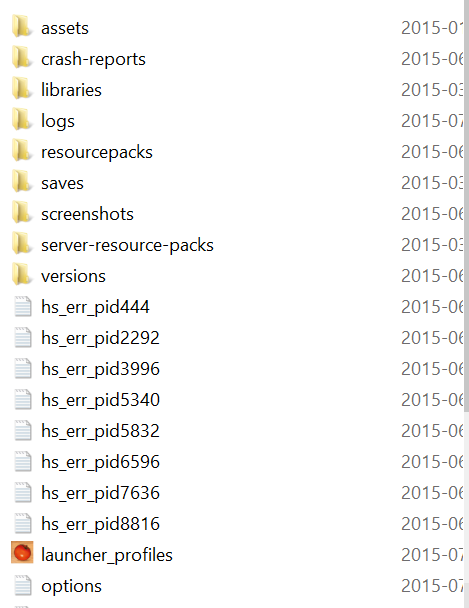Select the saves folder name
Viewport: 469px width, 608px height.
(62, 183)
